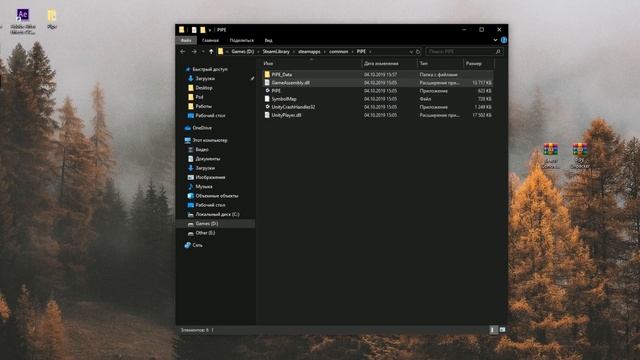Sort by the Размер column header

[x=479, y=64]
